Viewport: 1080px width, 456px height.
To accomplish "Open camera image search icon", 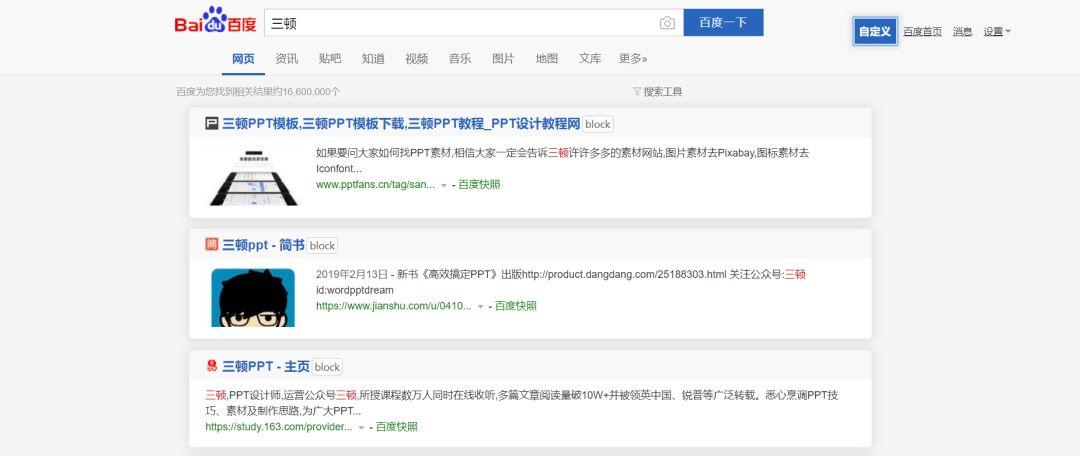I will coord(667,23).
